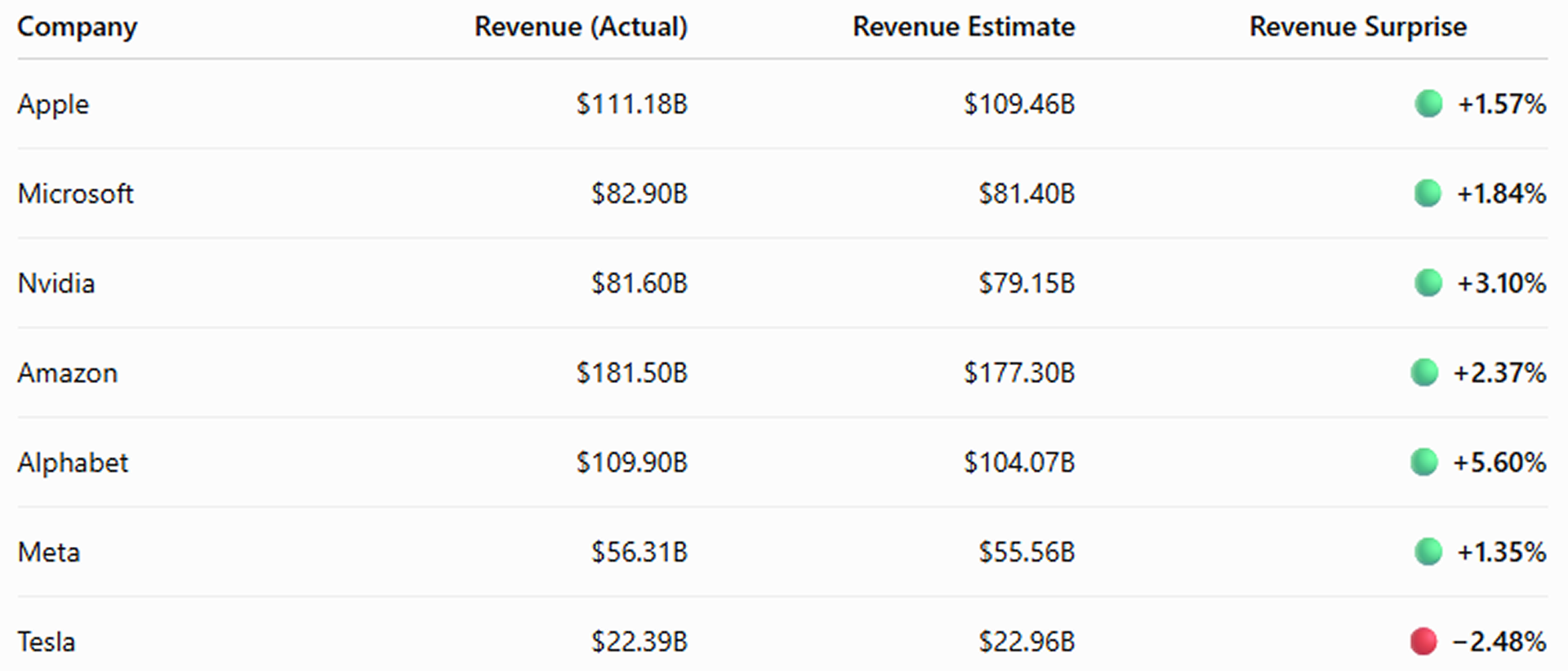Click Meta's revenue estimate $55.56B
1568x671 pixels.
click(x=1027, y=553)
